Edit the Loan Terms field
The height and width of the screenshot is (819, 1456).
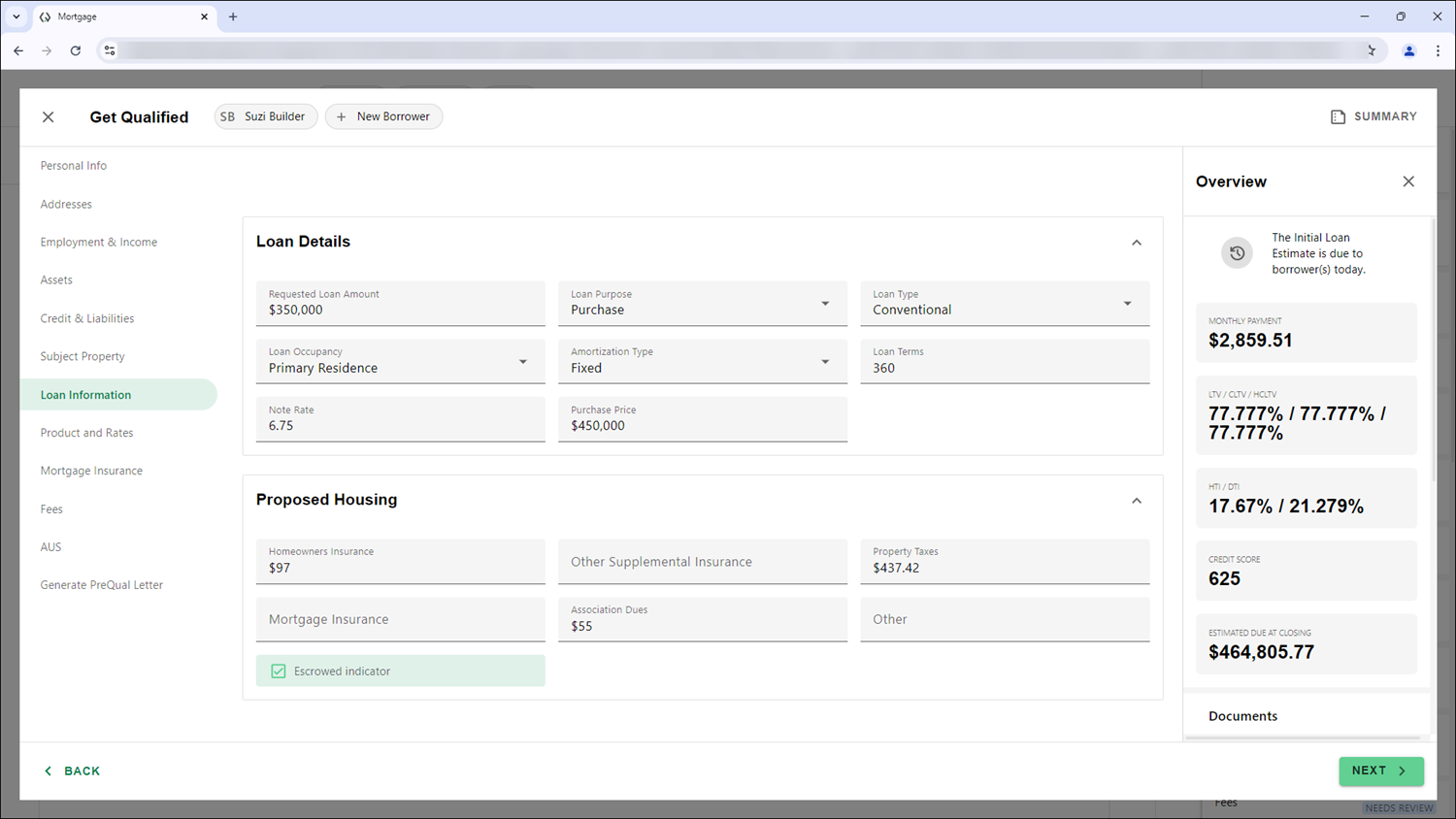[x=1005, y=361]
